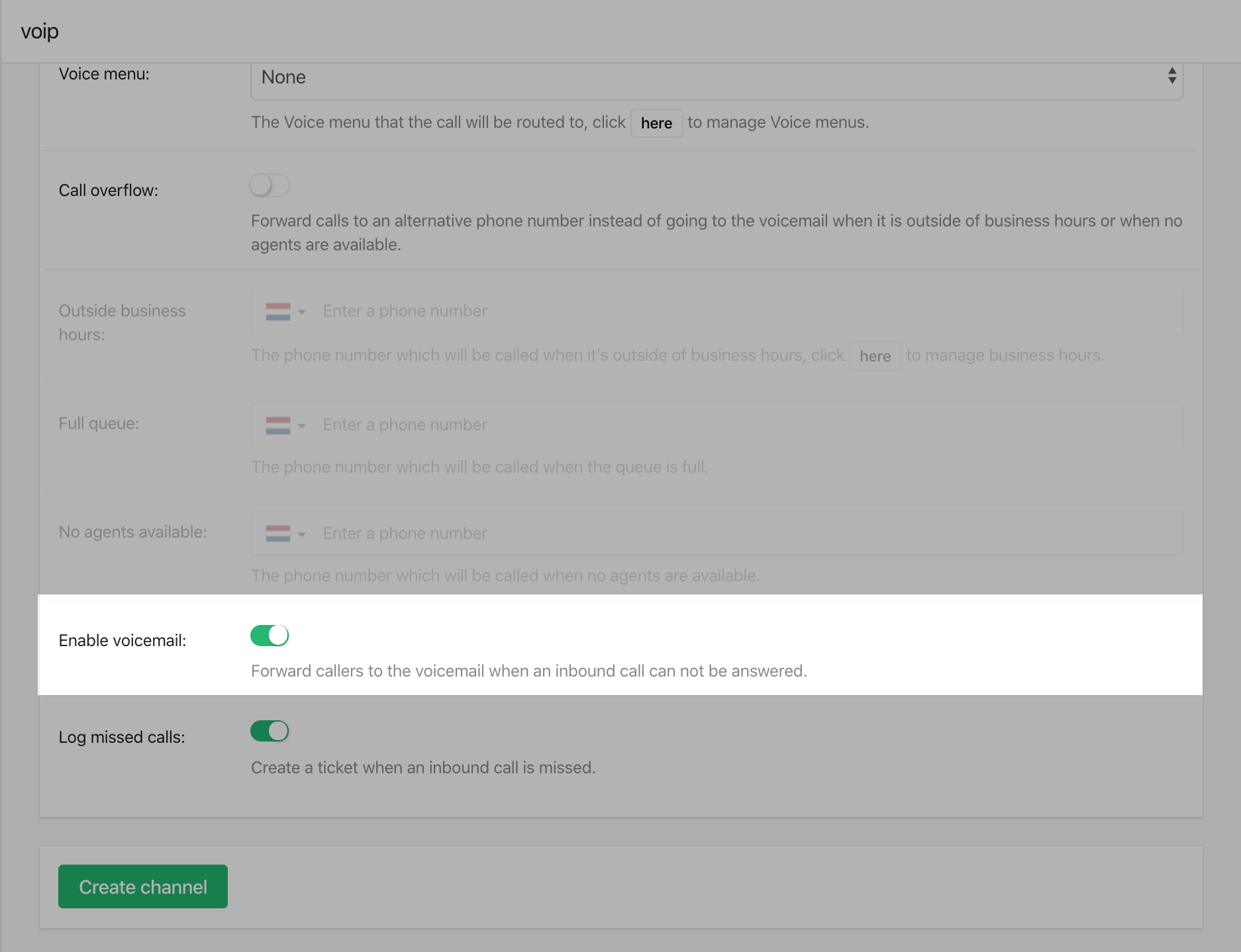
Task: Click the Create channel button
Action: click(143, 886)
